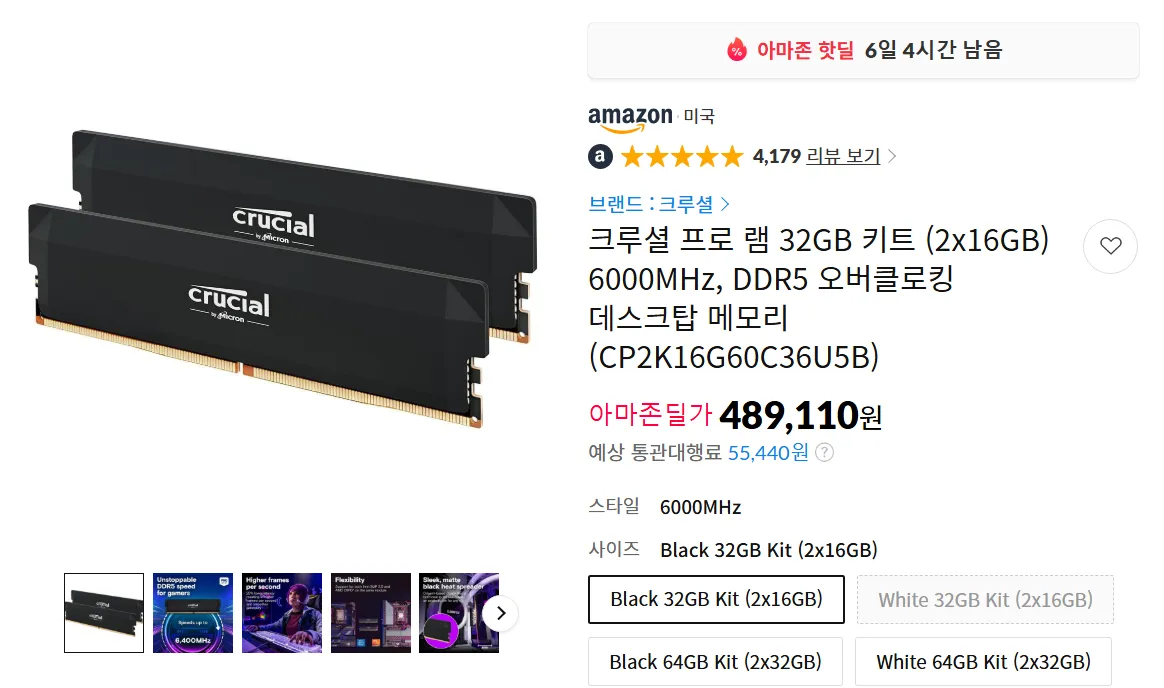Image resolution: width=1164 pixels, height=688 pixels.
Task: Click the red hot deal flame icon
Action: [x=736, y=50]
